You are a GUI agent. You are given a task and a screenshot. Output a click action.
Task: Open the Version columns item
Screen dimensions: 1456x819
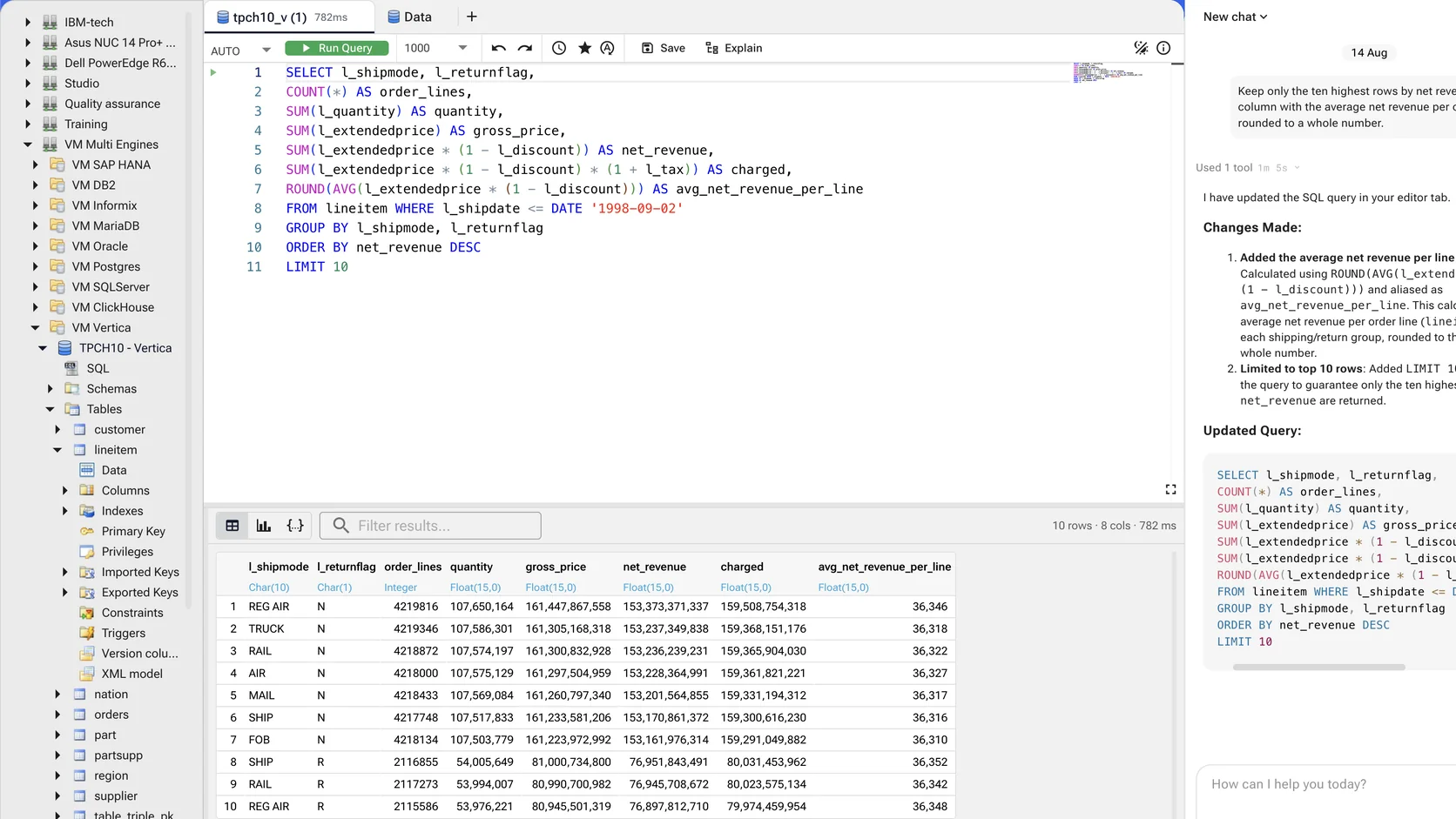click(x=139, y=654)
